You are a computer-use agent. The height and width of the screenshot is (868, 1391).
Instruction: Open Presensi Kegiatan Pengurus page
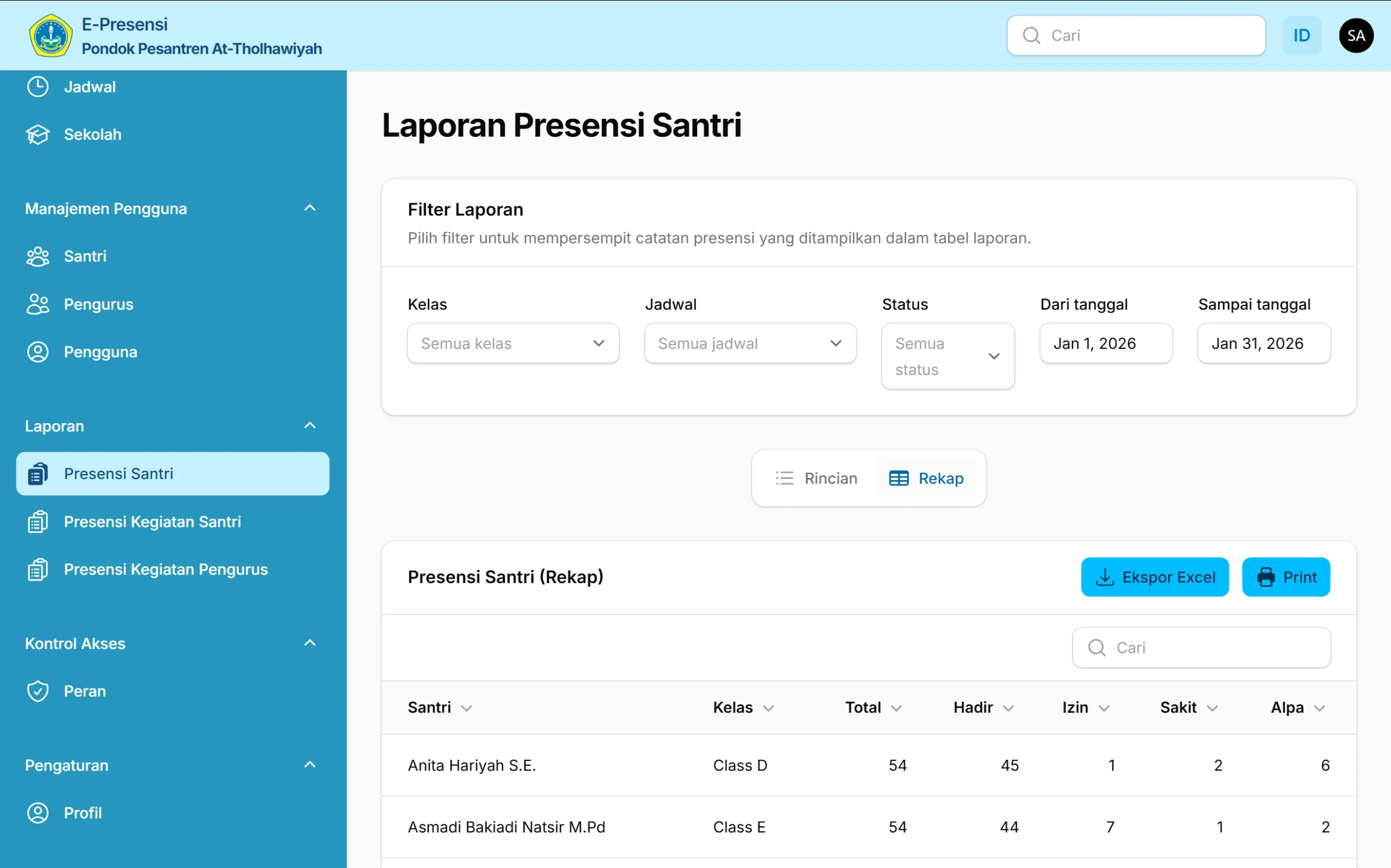click(165, 569)
